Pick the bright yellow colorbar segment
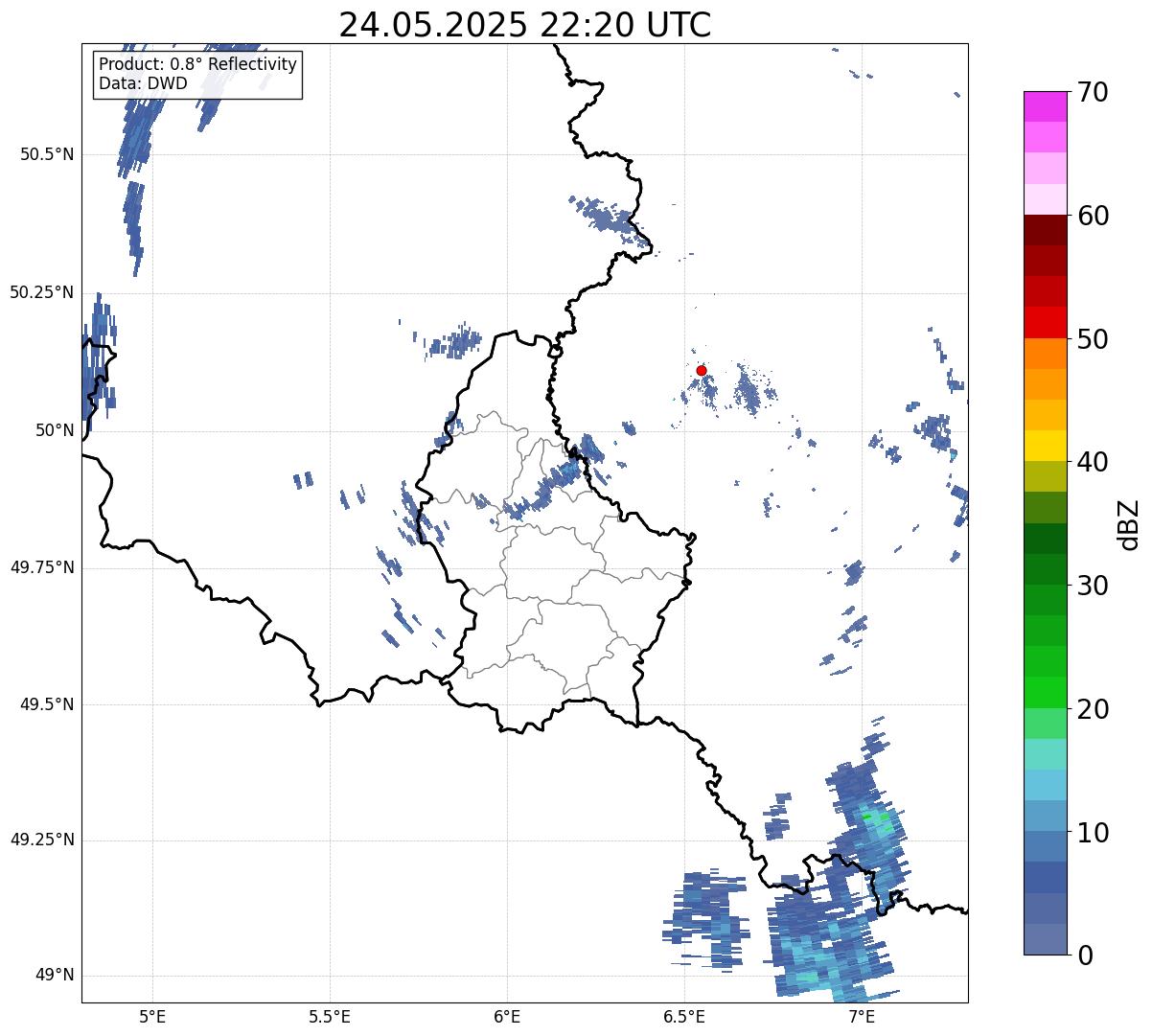1152x1036 pixels. tap(1045, 446)
